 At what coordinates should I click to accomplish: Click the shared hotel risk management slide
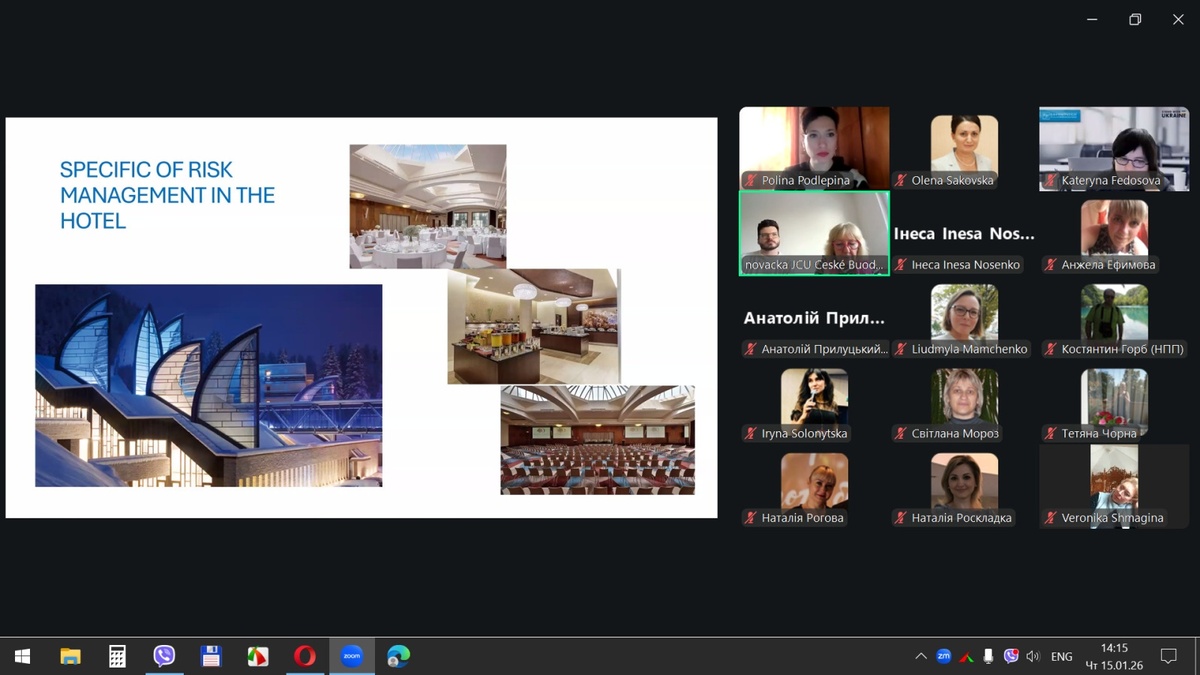[x=361, y=317]
